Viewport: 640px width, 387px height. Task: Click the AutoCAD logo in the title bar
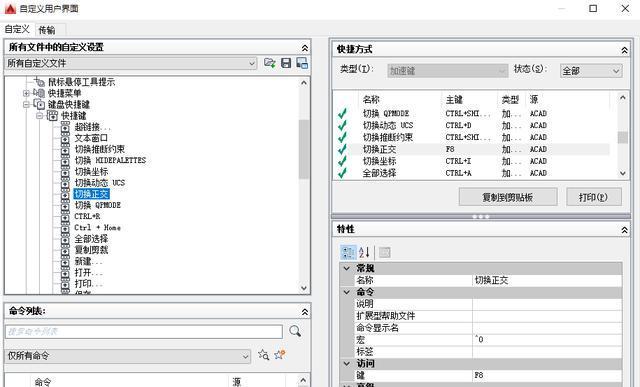10,9
